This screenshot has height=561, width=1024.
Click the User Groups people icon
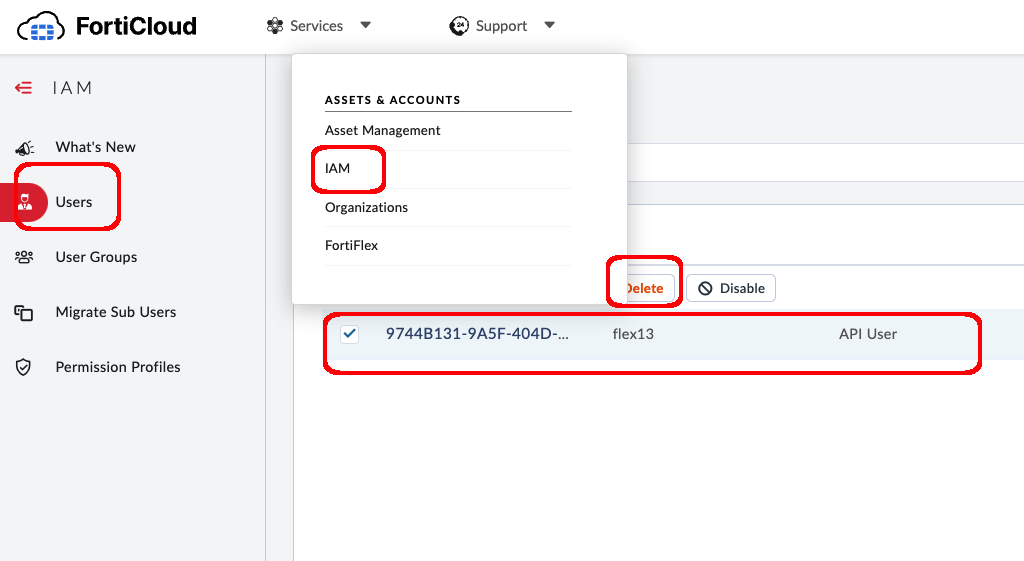click(x=24, y=257)
